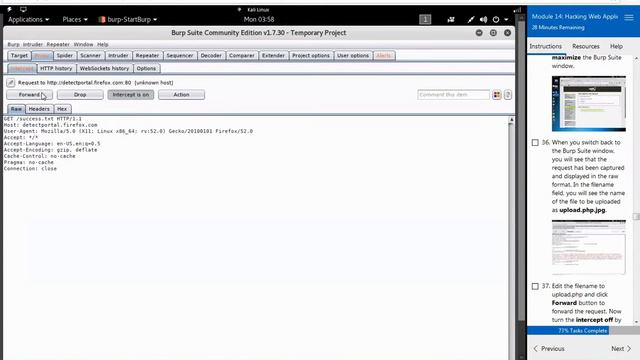Open the workspace switcher indicator
Viewport: 640px width, 360px height.
point(425,19)
